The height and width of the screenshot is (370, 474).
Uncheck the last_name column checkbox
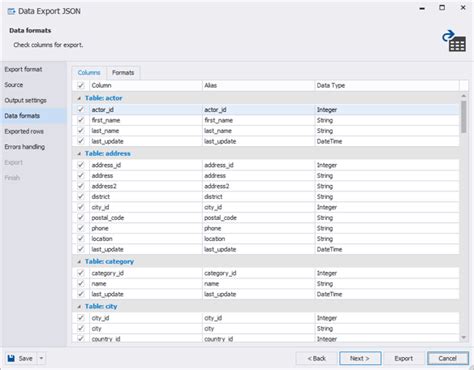(81, 131)
